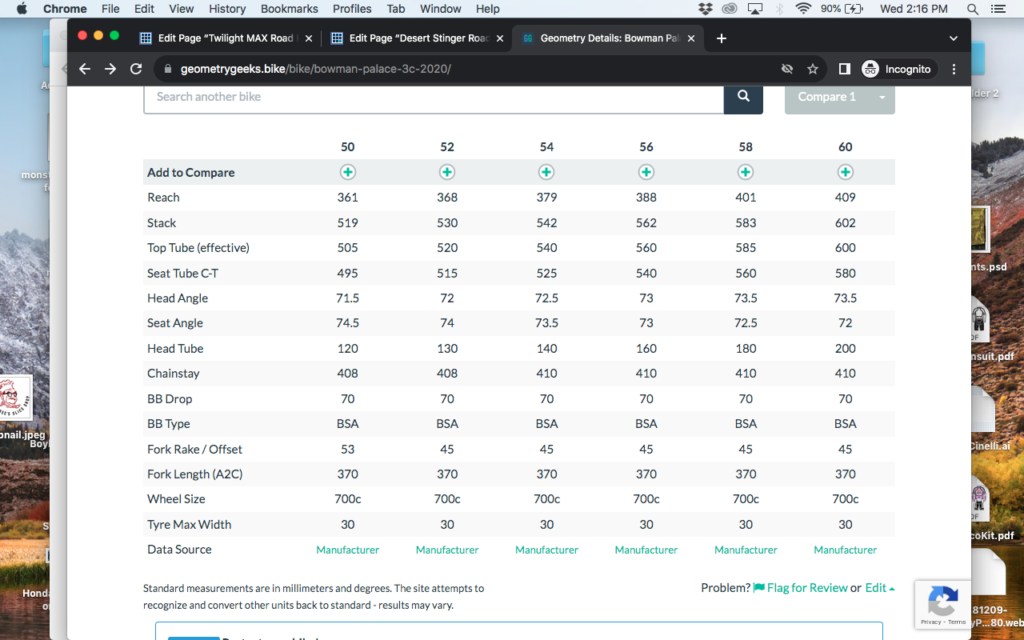Go back using browser back arrow
This screenshot has width=1024, height=640.
85,69
